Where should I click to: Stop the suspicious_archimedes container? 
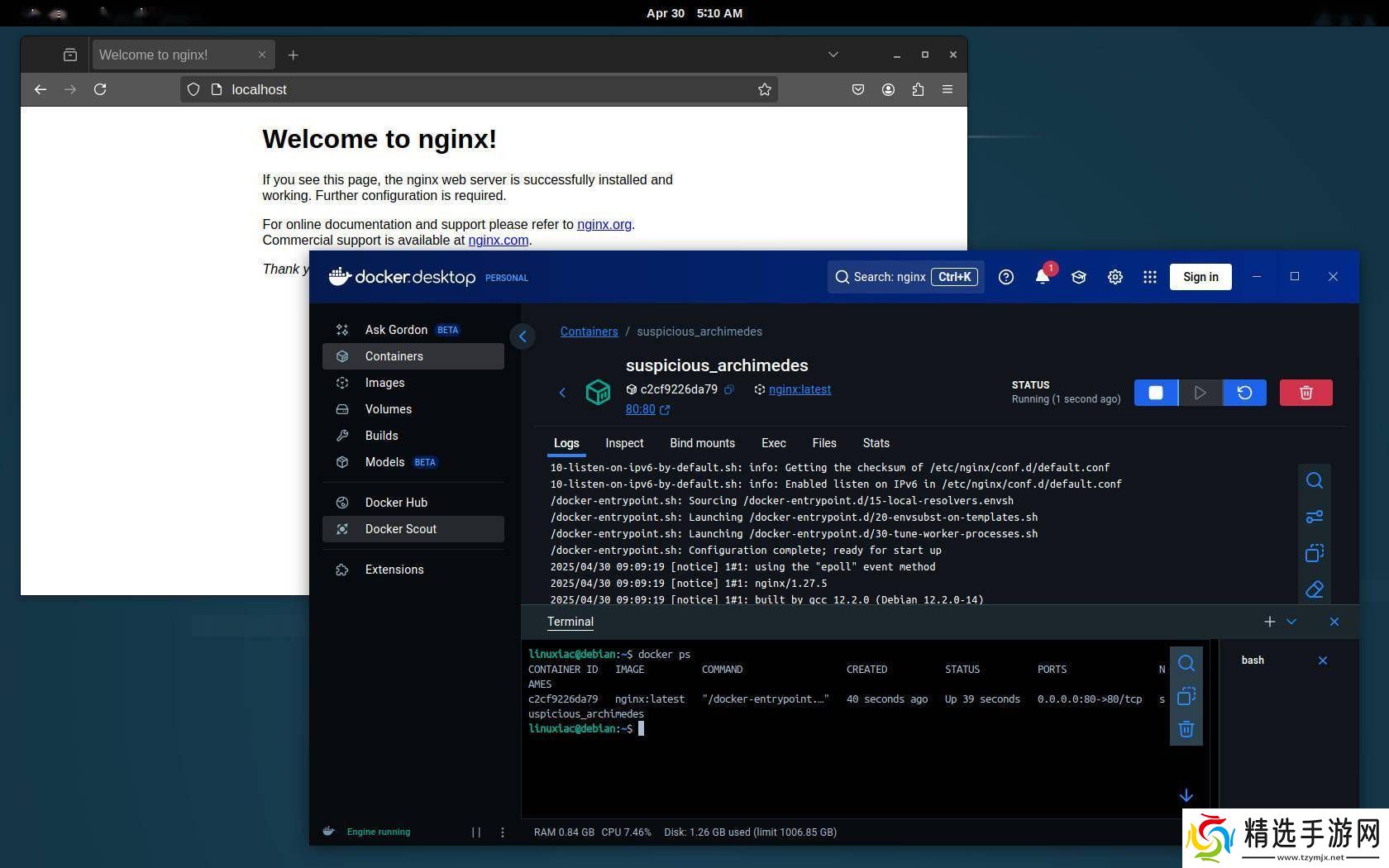click(x=1155, y=393)
